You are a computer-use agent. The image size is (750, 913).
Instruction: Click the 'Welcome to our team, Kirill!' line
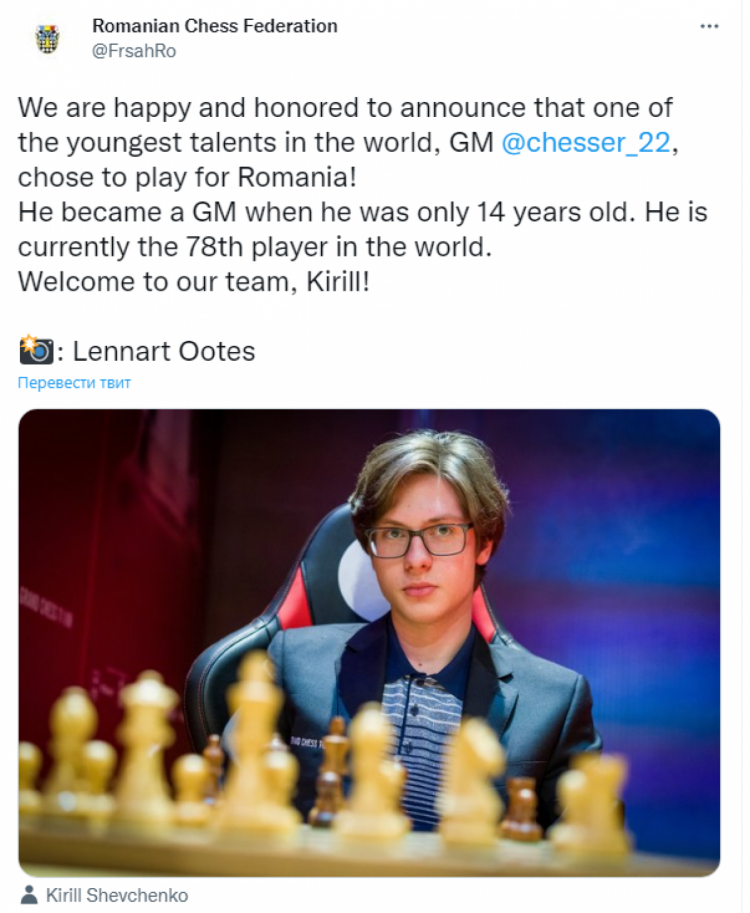pos(194,281)
